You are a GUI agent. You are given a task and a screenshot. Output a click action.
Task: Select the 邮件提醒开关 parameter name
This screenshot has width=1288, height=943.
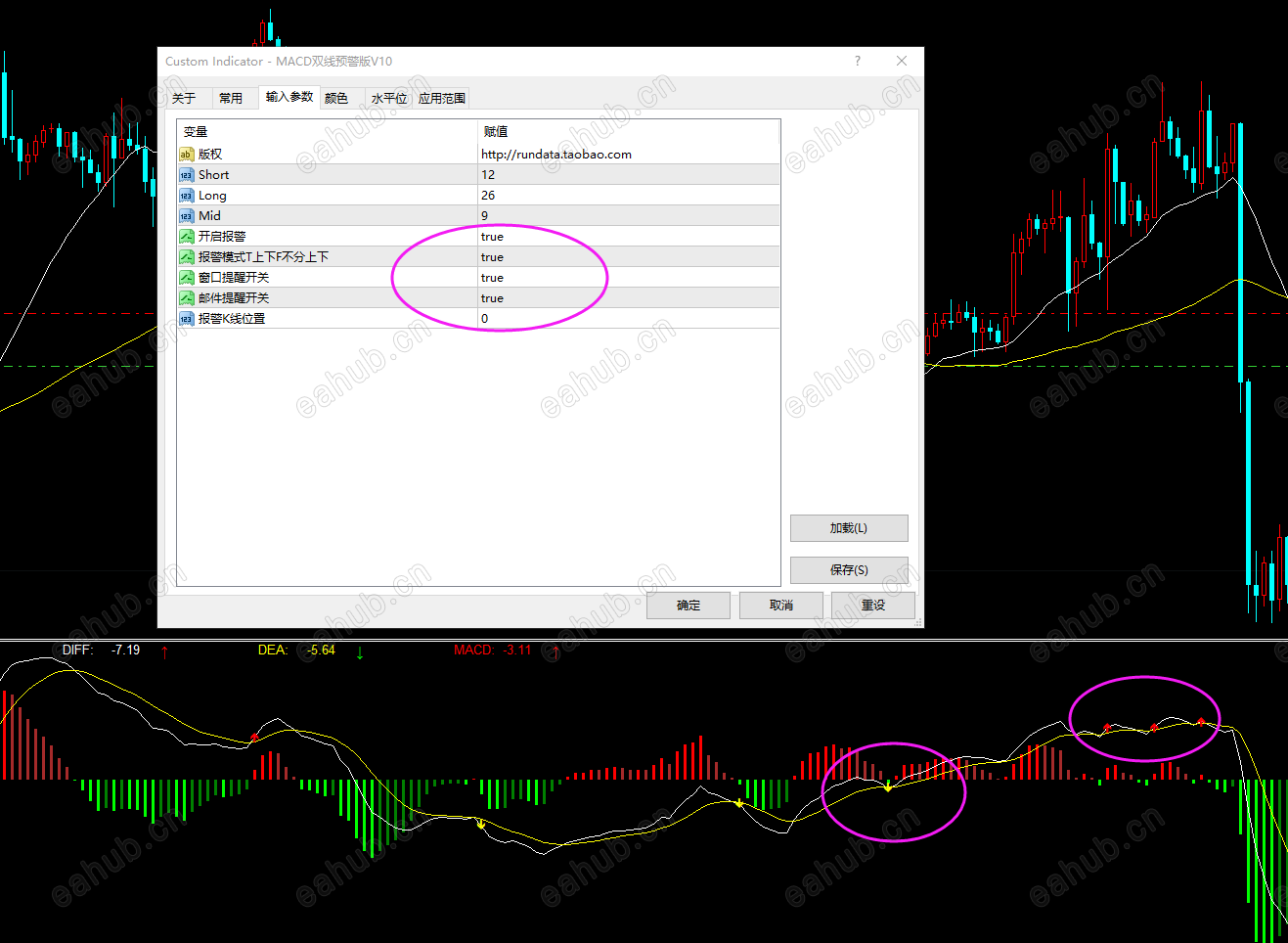pyautogui.click(x=234, y=298)
